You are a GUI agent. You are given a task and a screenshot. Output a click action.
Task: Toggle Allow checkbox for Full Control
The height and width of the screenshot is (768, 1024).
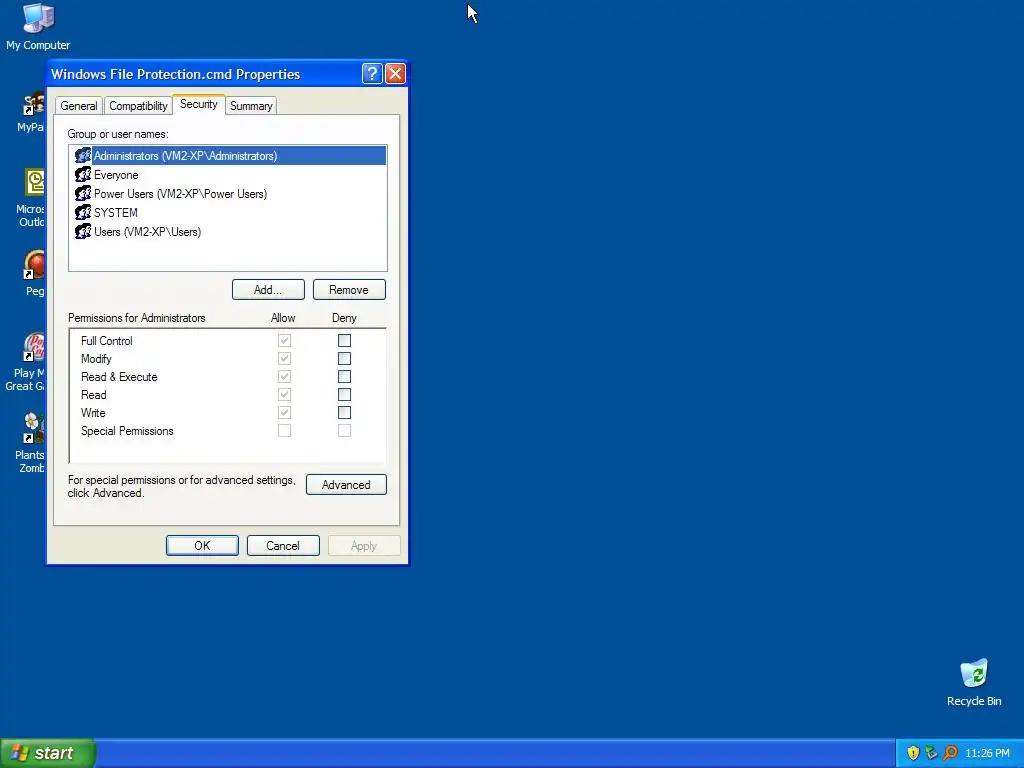284,340
